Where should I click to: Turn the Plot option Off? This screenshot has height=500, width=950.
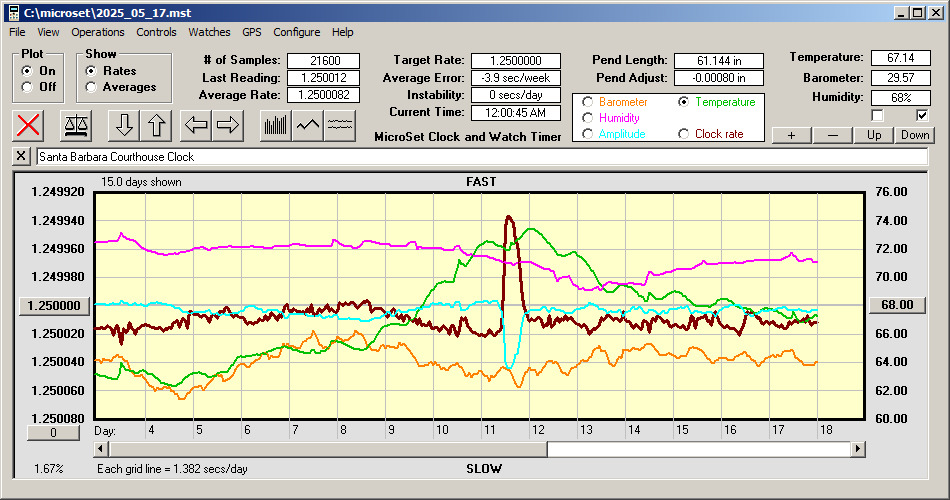pyautogui.click(x=27, y=87)
